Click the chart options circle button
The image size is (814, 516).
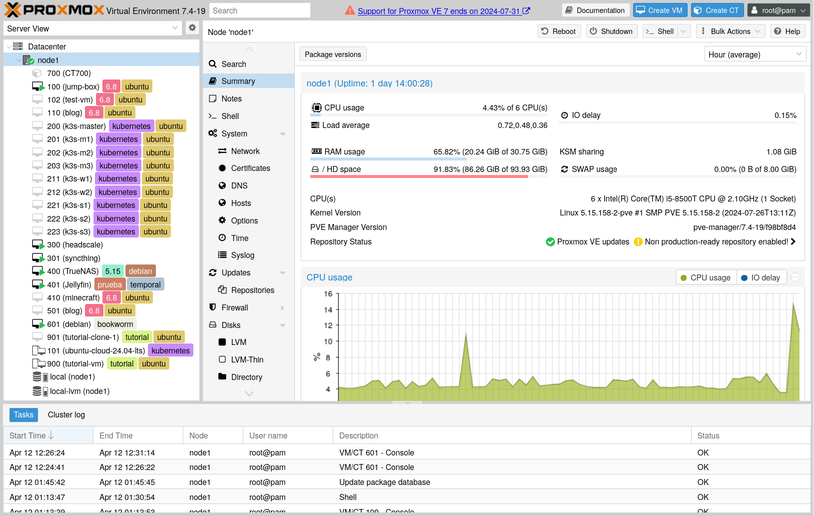click(x=795, y=278)
